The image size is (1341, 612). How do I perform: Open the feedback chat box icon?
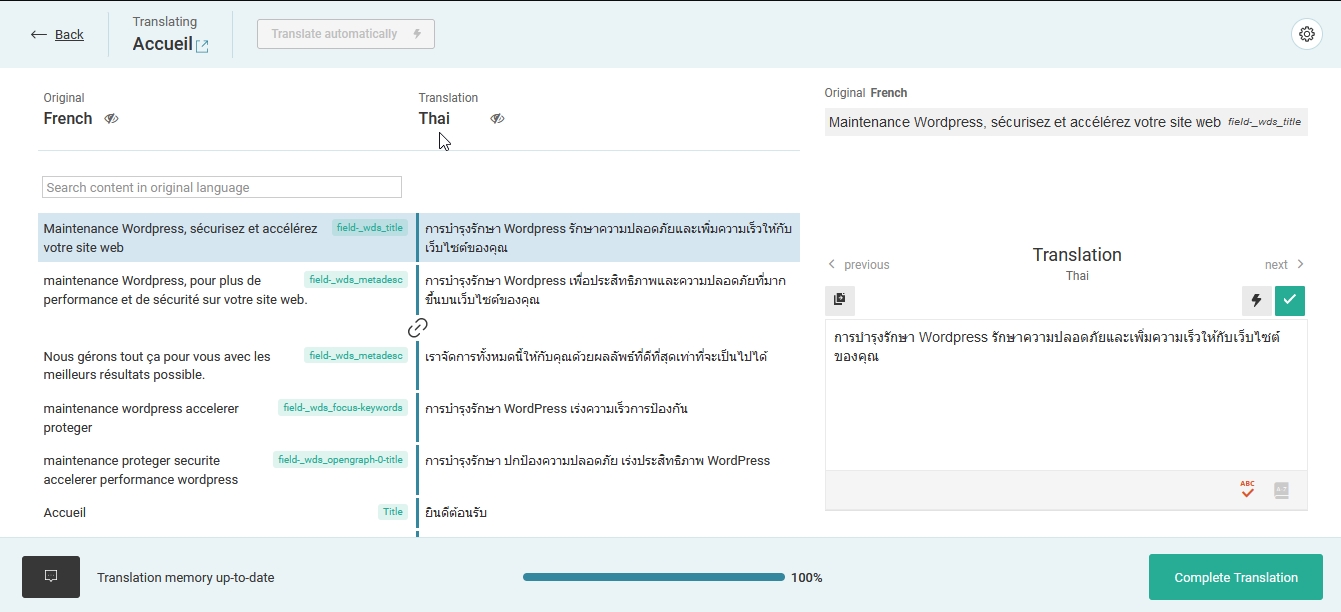pyautogui.click(x=51, y=577)
